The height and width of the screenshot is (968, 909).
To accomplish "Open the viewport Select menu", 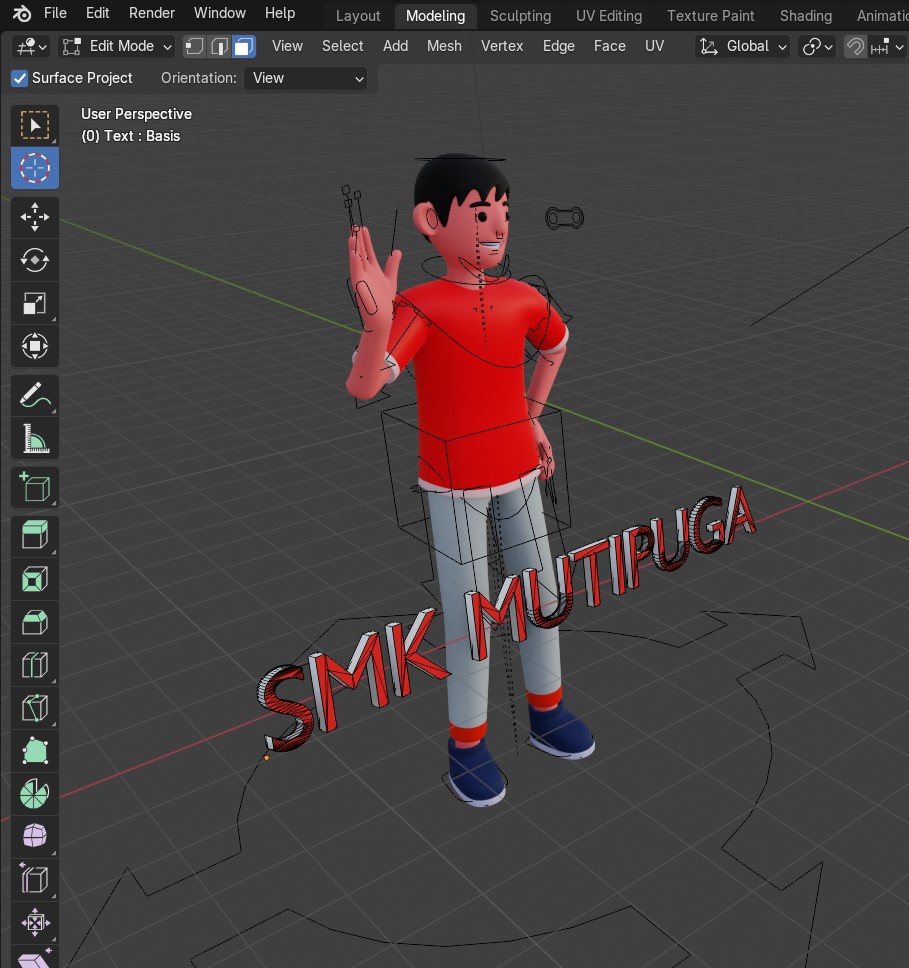I will click(x=342, y=46).
